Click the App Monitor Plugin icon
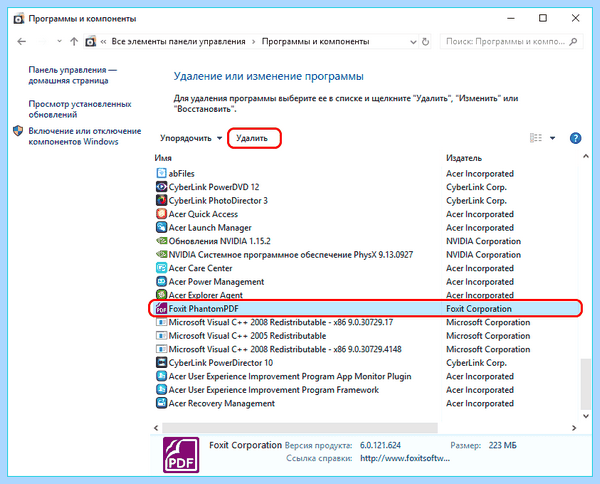 [x=161, y=376]
